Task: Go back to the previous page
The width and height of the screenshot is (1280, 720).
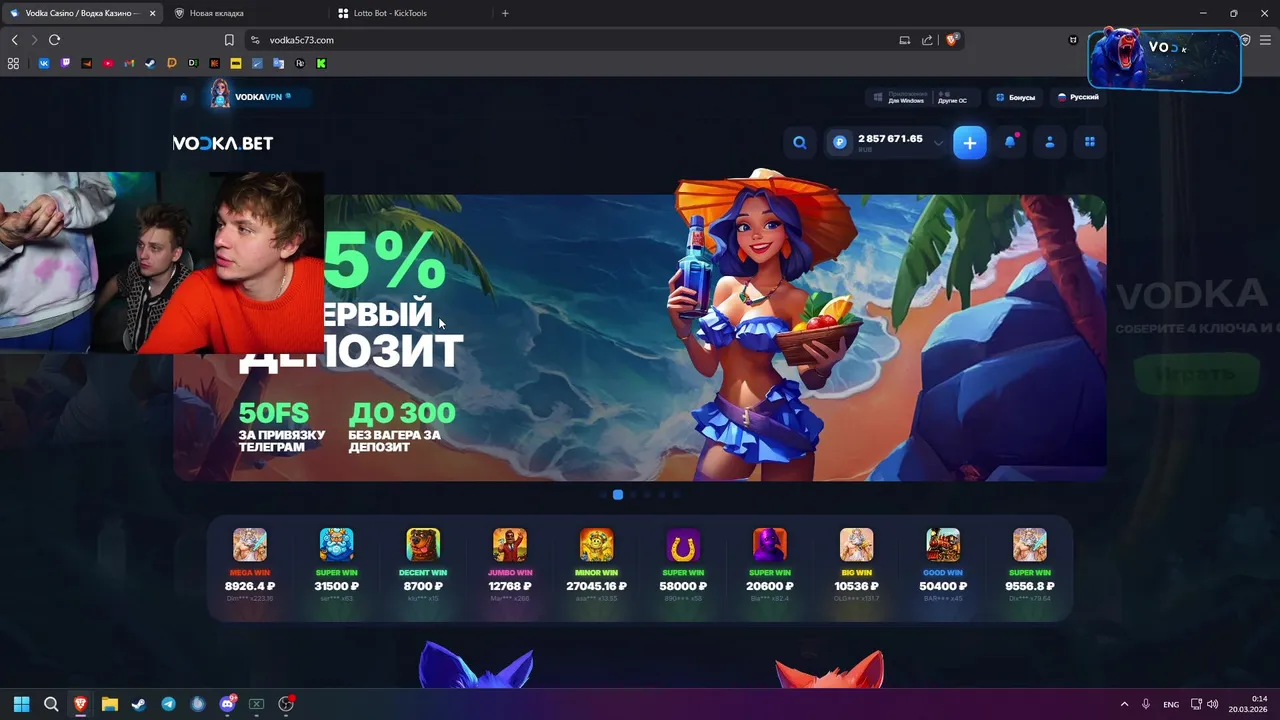Action: point(14,40)
